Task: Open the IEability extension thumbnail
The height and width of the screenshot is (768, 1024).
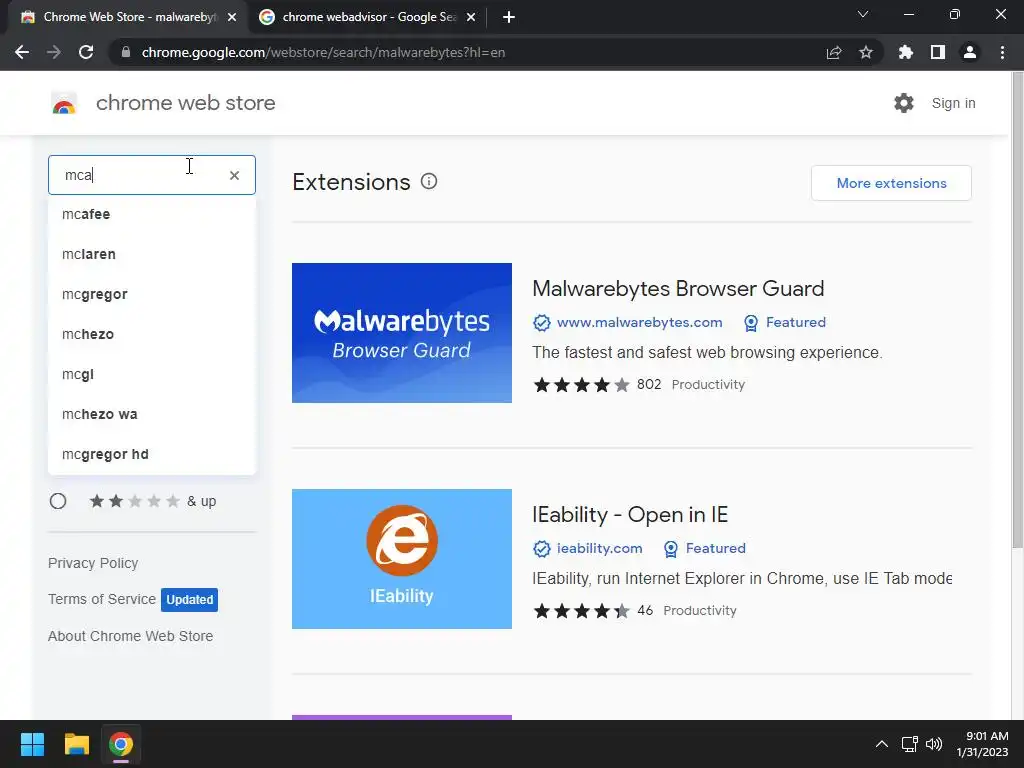Action: click(402, 559)
